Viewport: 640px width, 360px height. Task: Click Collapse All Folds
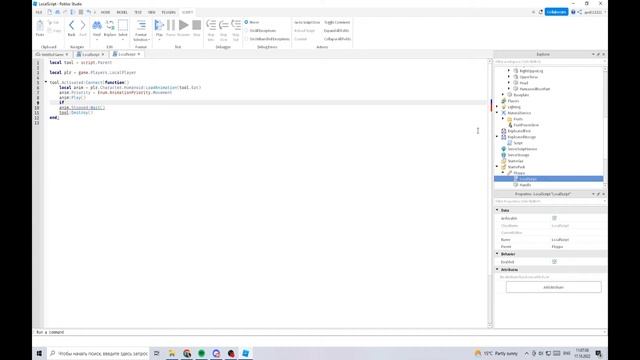[x=337, y=39]
